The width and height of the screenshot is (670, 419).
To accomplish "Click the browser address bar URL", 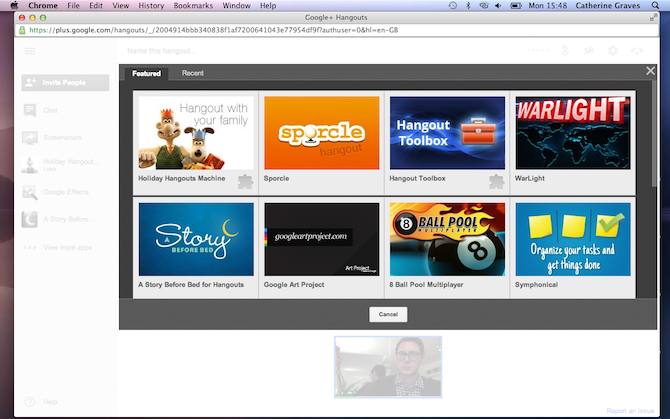I will (x=214, y=30).
